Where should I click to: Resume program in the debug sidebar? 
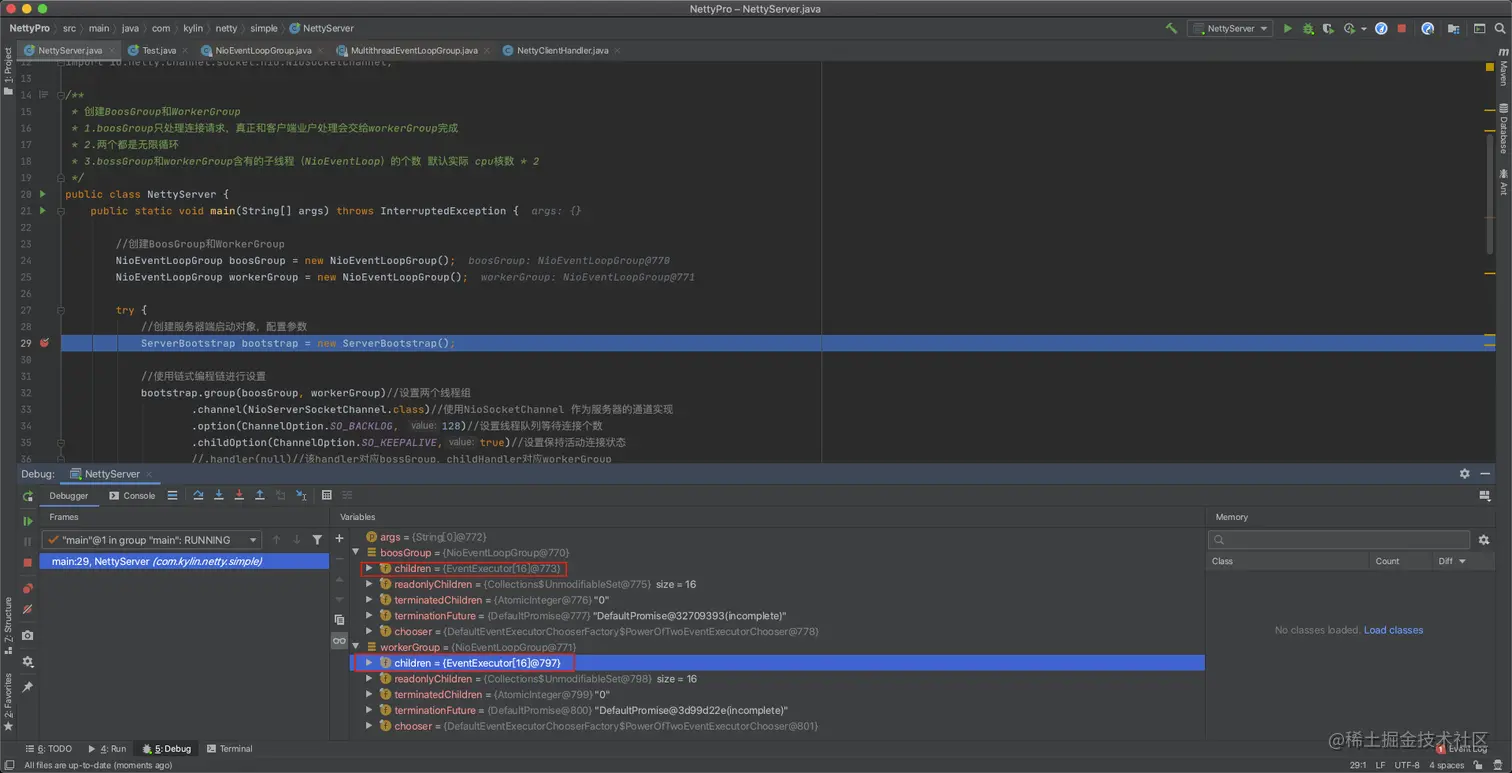[x=28, y=521]
